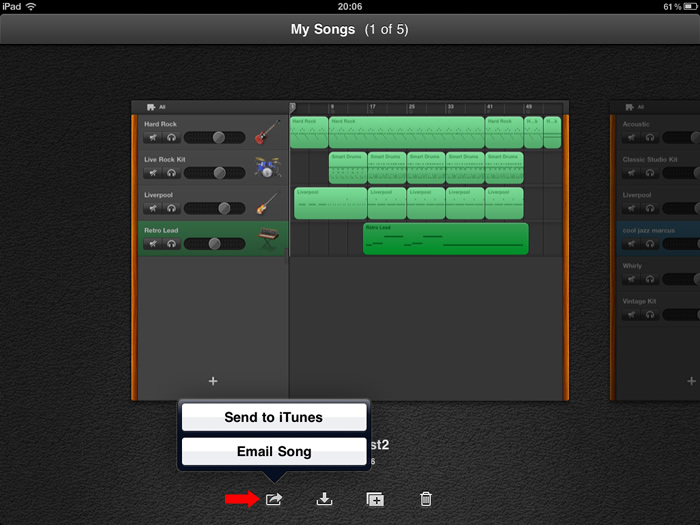
Task: Mute the Vintage Kit track
Action: 631,315
